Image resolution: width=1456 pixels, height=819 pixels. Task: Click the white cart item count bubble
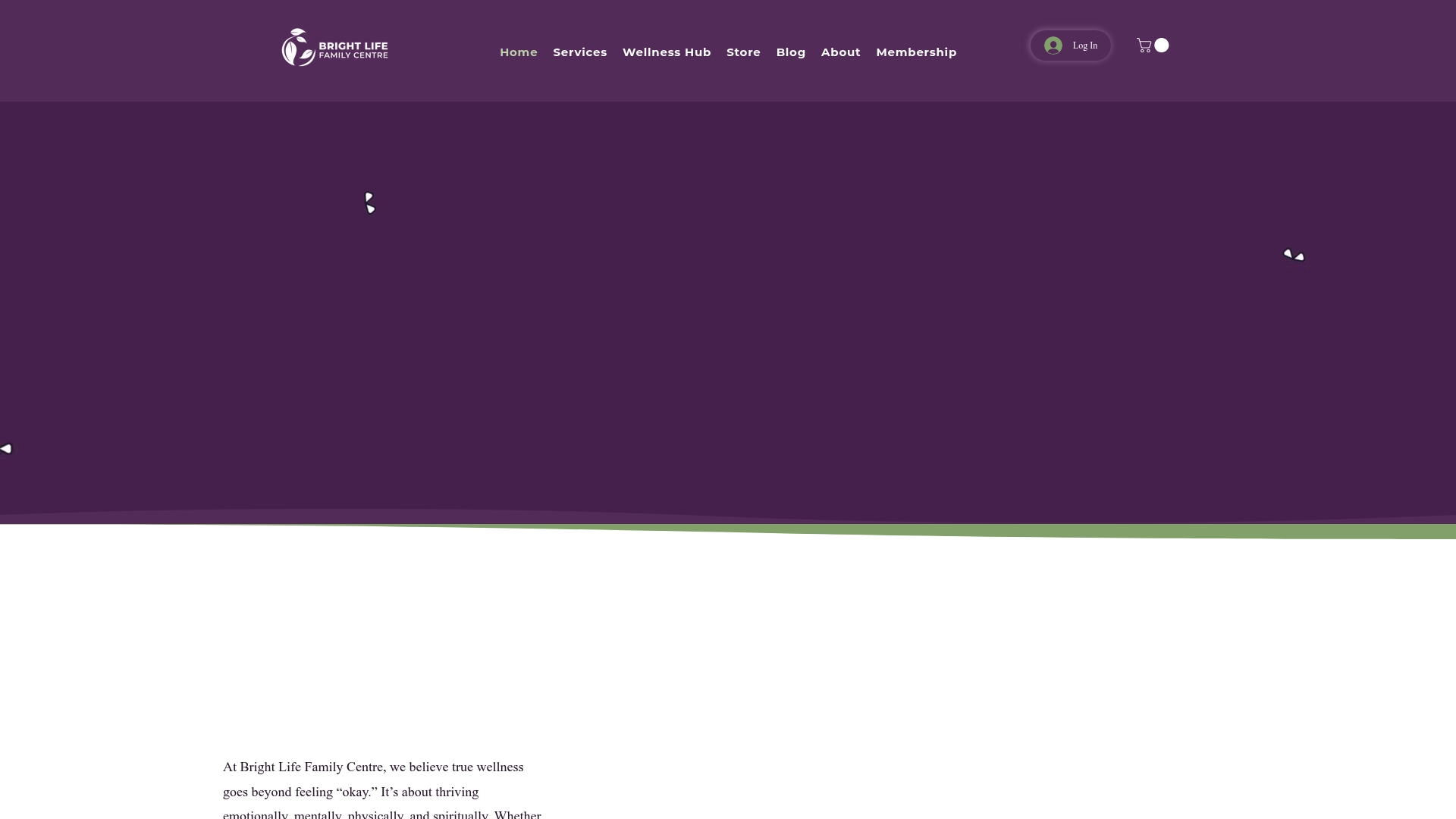tap(1162, 45)
